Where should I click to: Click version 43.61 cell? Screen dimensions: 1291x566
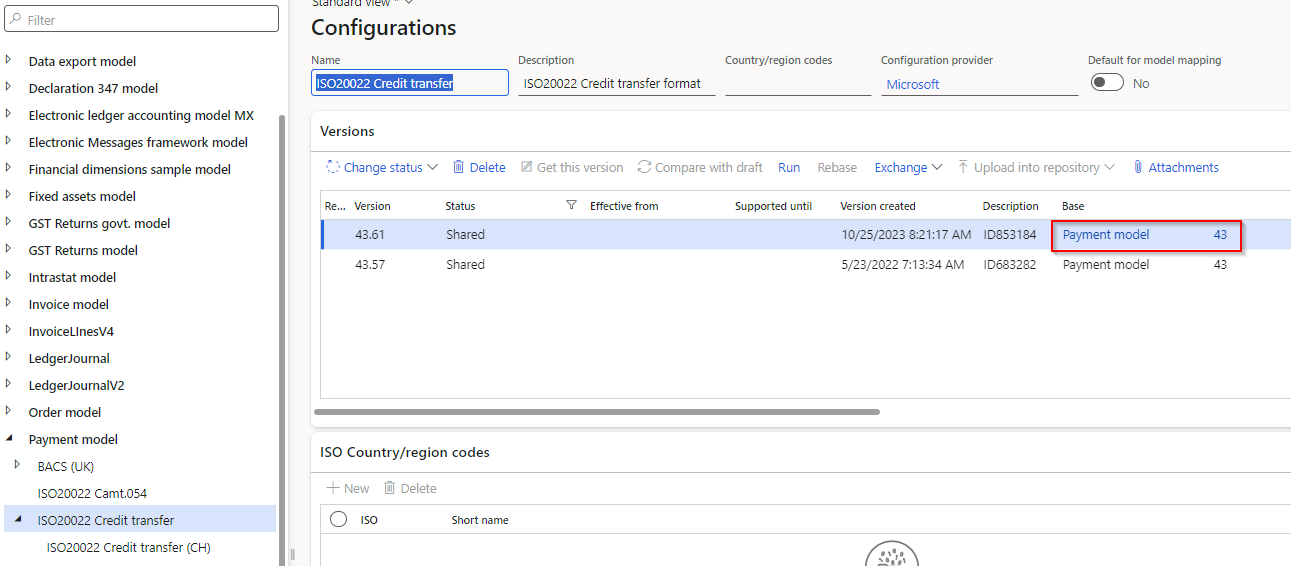click(370, 234)
